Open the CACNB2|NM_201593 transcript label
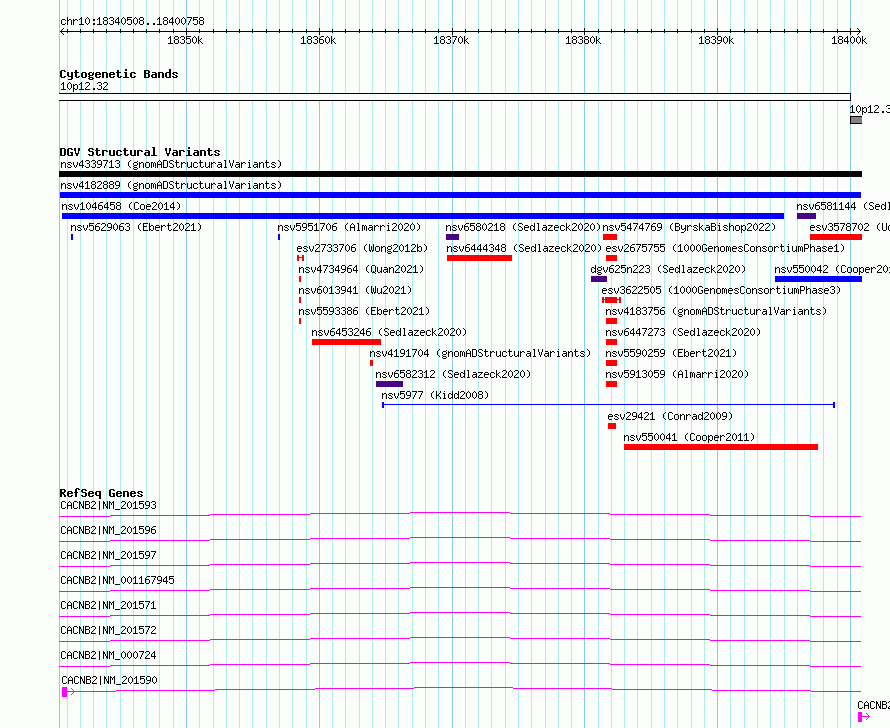The width and height of the screenshot is (890, 728). pyautogui.click(x=108, y=506)
